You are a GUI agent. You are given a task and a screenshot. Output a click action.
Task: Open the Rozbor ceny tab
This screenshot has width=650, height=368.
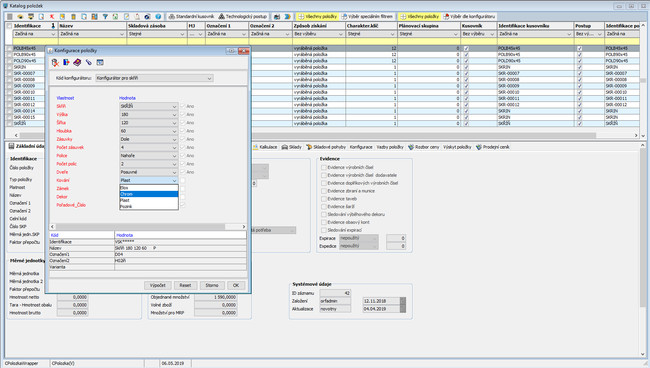coord(423,147)
